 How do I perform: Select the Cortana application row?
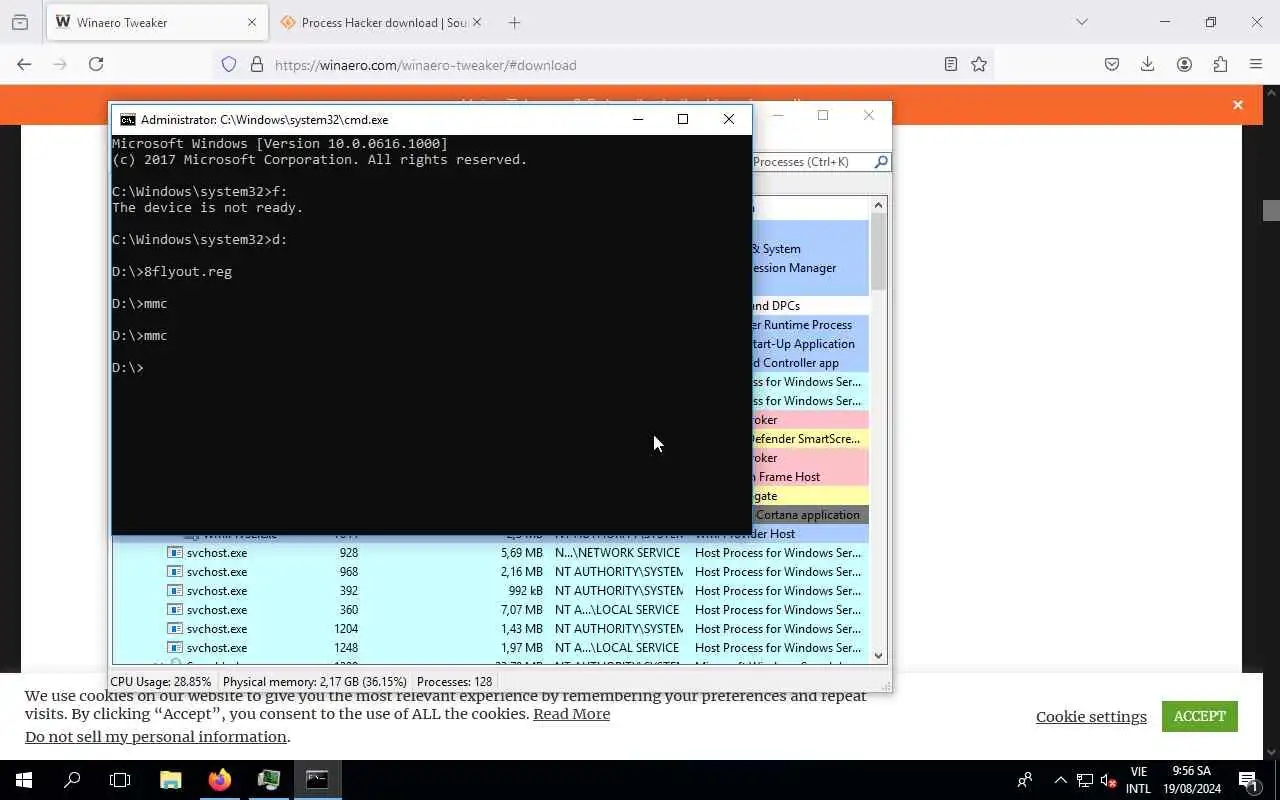point(810,514)
